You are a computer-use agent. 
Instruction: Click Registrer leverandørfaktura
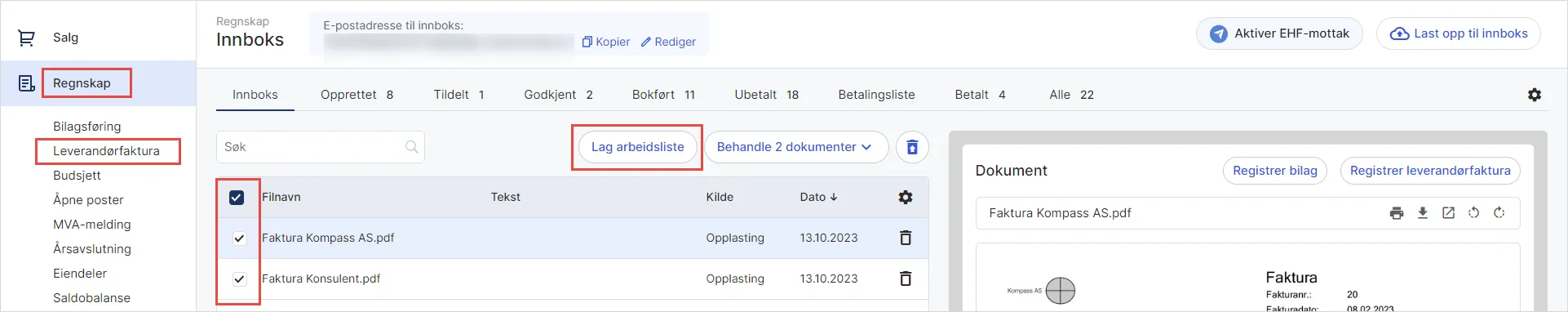[1430, 171]
